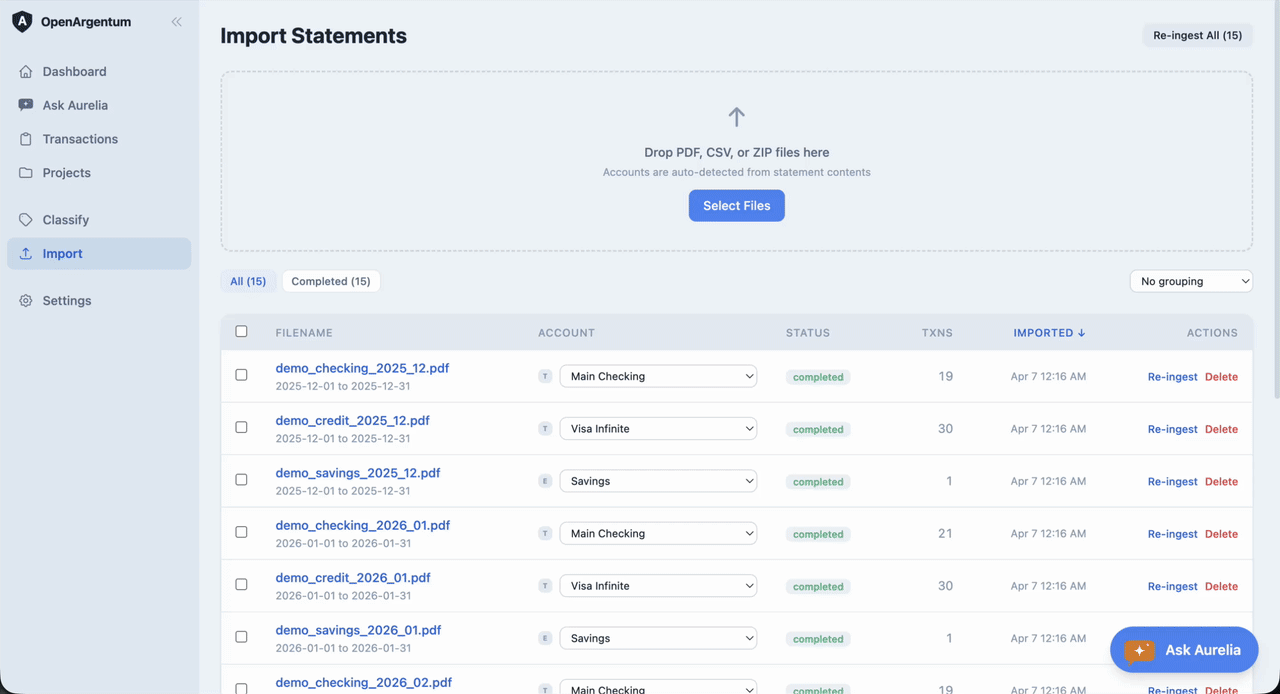Click the Ask Aurelia chat bubble icon in sidebar
1280x694 pixels.
[26, 105]
